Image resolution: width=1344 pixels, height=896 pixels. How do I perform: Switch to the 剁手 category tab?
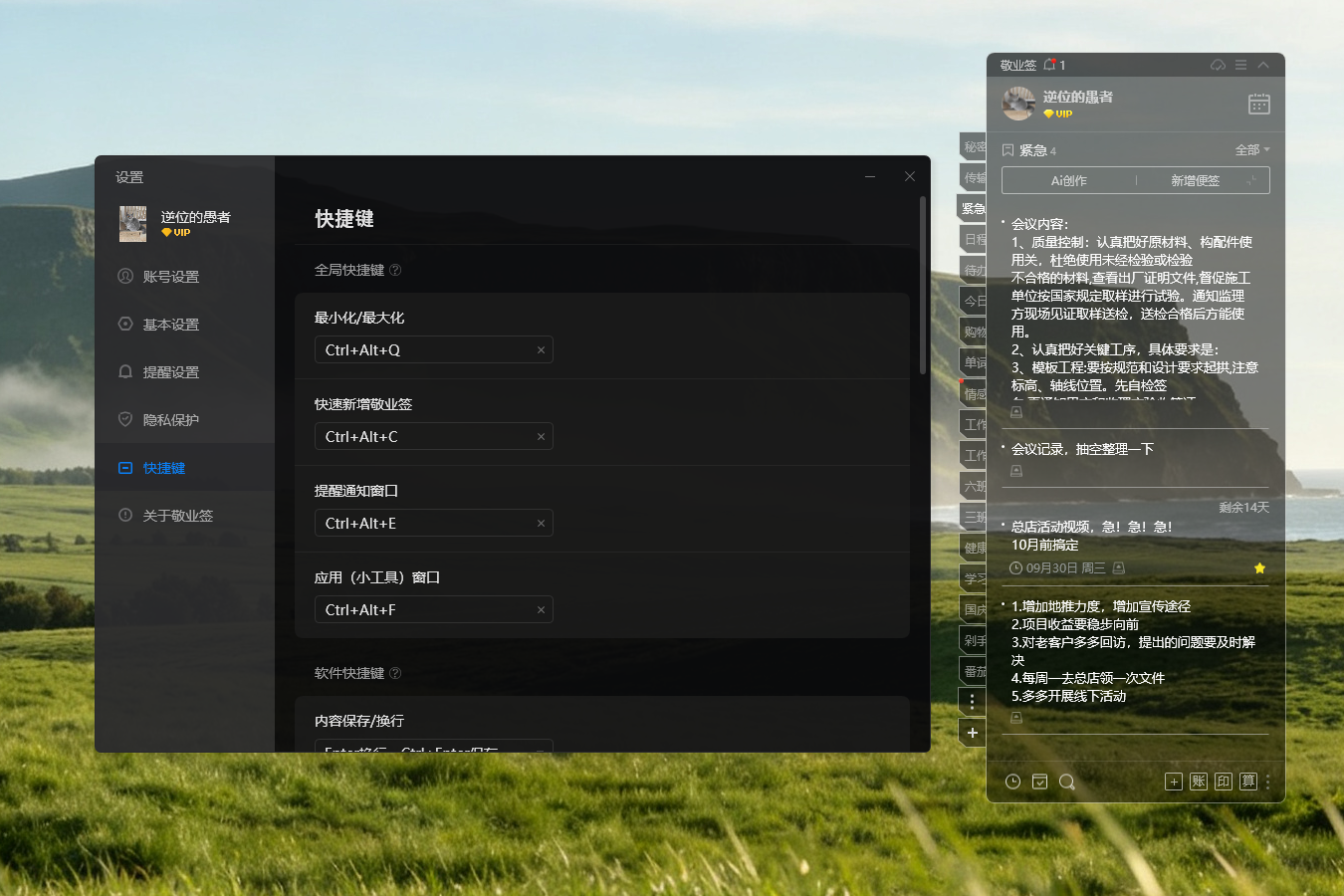974,641
